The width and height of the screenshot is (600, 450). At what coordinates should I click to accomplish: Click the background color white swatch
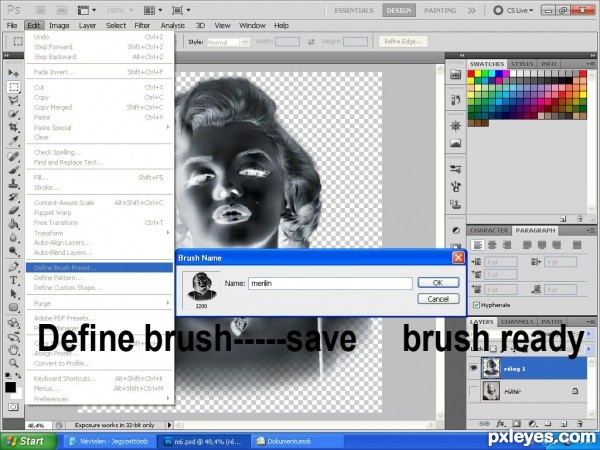(x=18, y=393)
